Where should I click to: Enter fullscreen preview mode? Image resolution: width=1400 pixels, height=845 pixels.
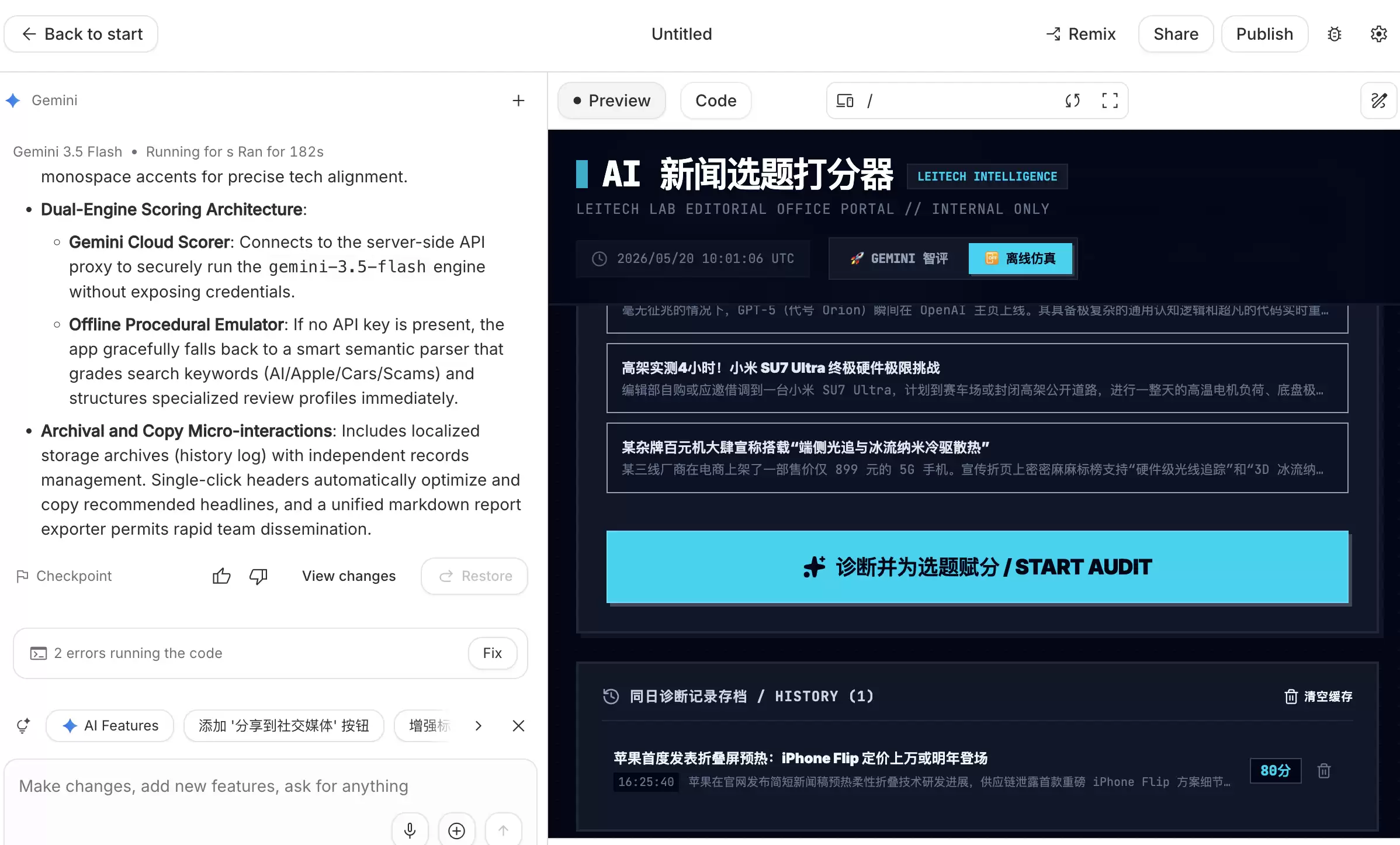point(1110,101)
